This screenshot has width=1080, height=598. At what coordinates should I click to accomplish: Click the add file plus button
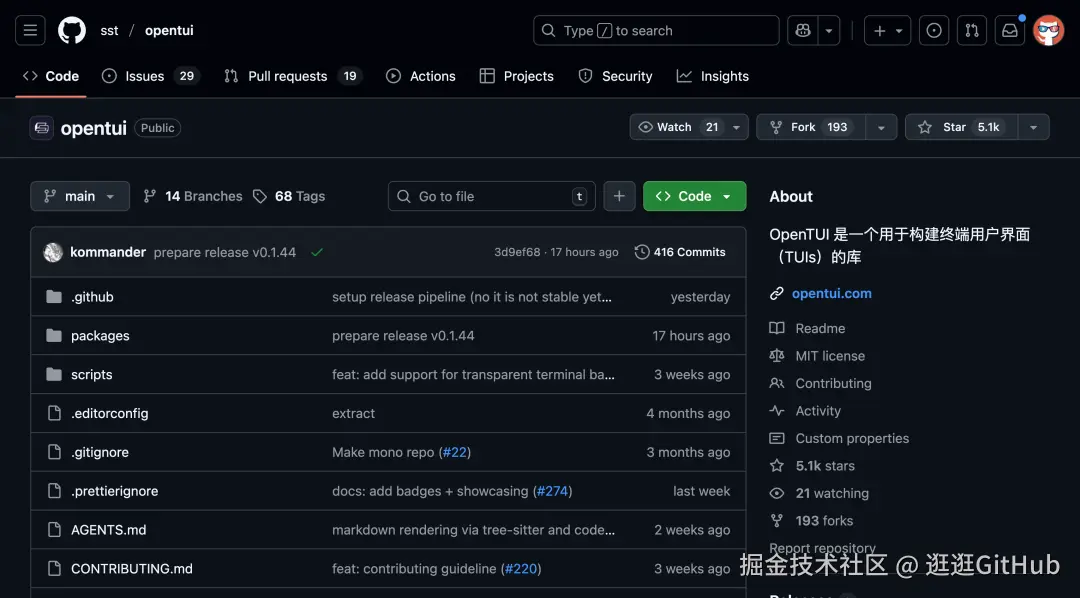619,196
